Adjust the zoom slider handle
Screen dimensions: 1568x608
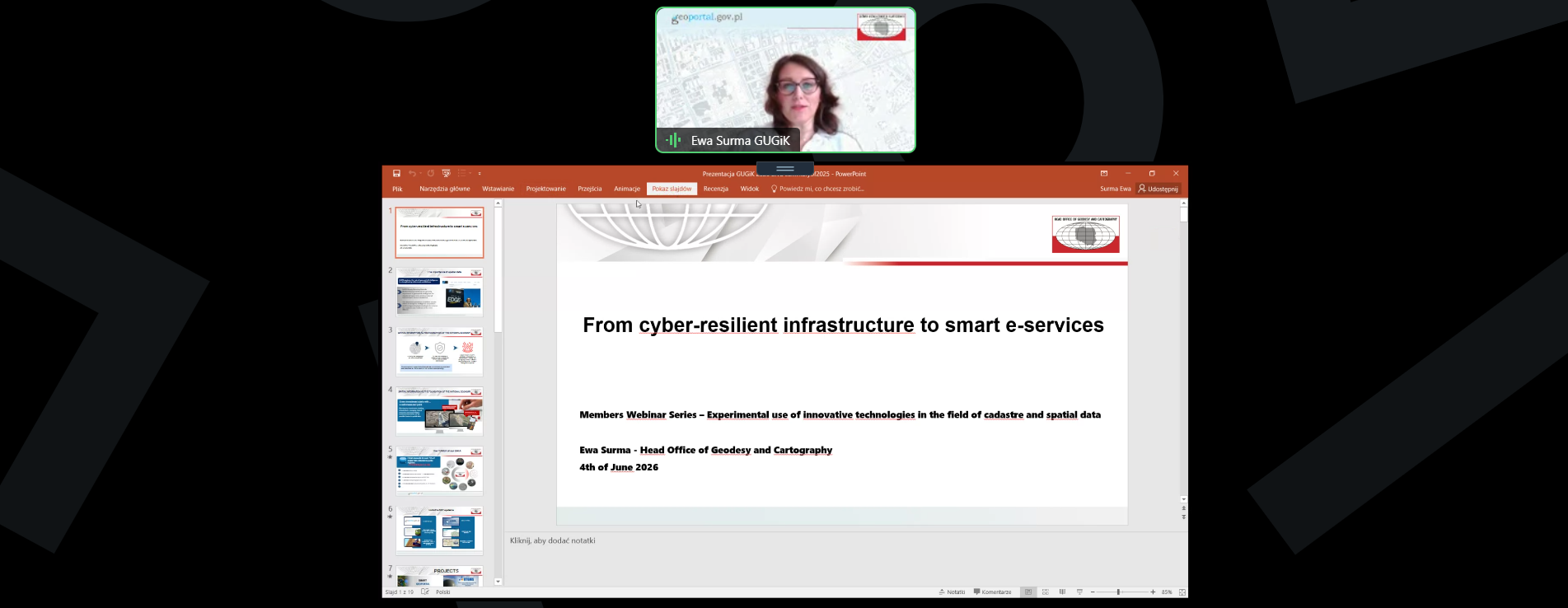pyautogui.click(x=1118, y=592)
